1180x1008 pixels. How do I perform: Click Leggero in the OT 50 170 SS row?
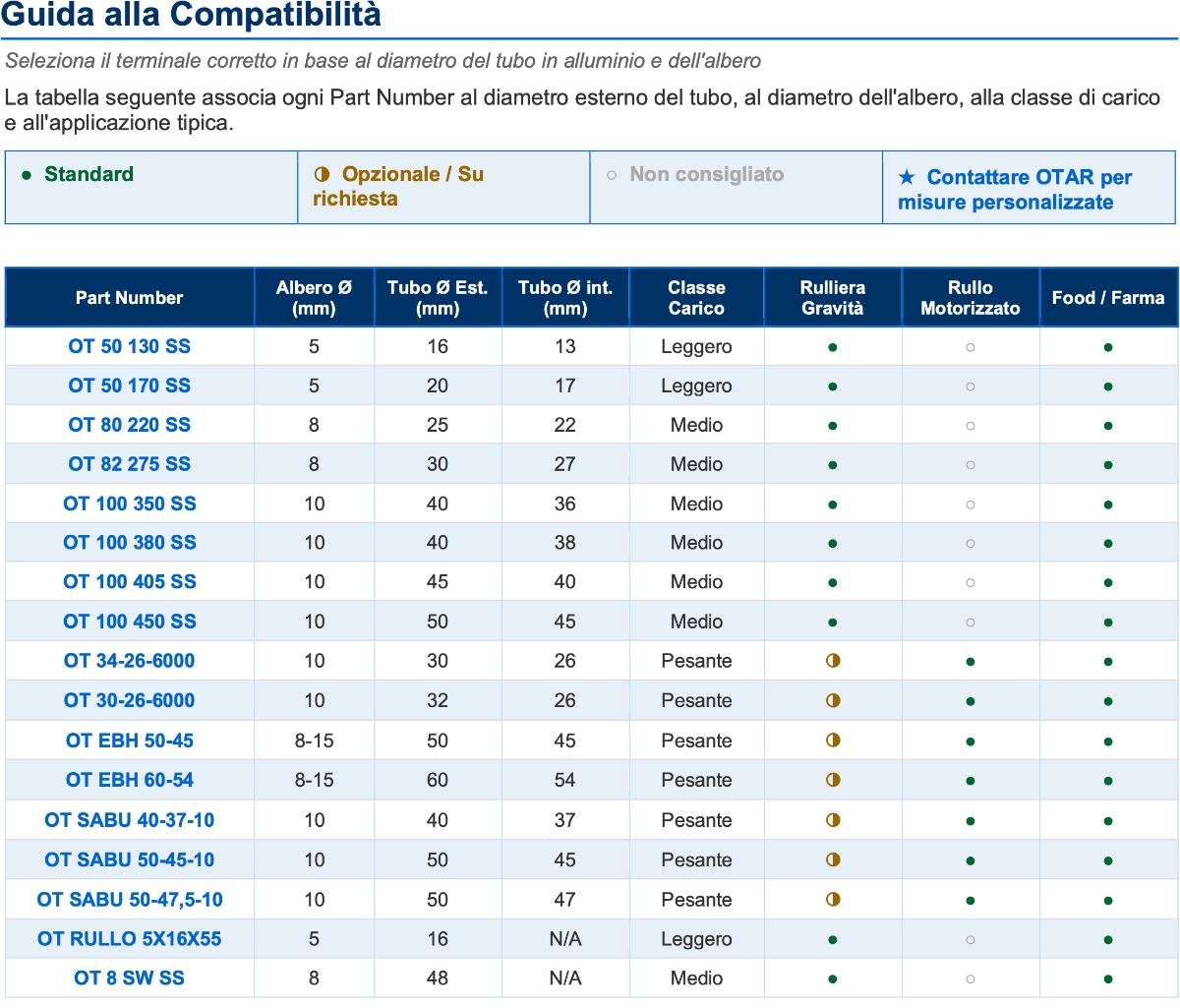[696, 385]
